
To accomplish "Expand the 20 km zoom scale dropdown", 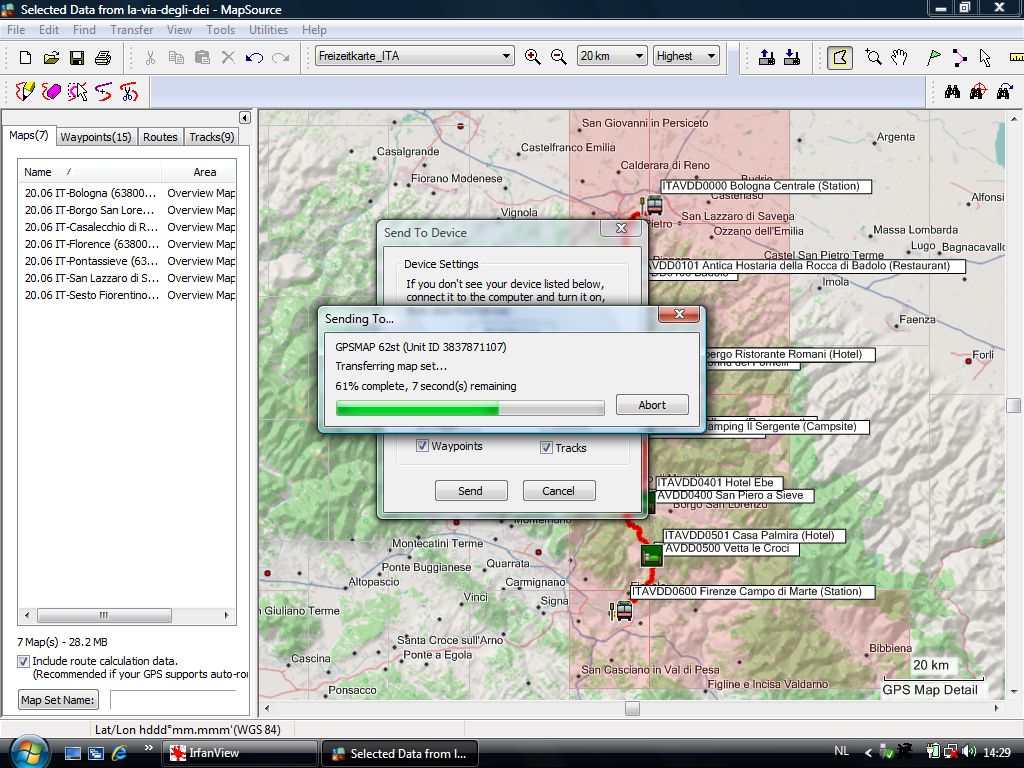I will coord(612,56).
